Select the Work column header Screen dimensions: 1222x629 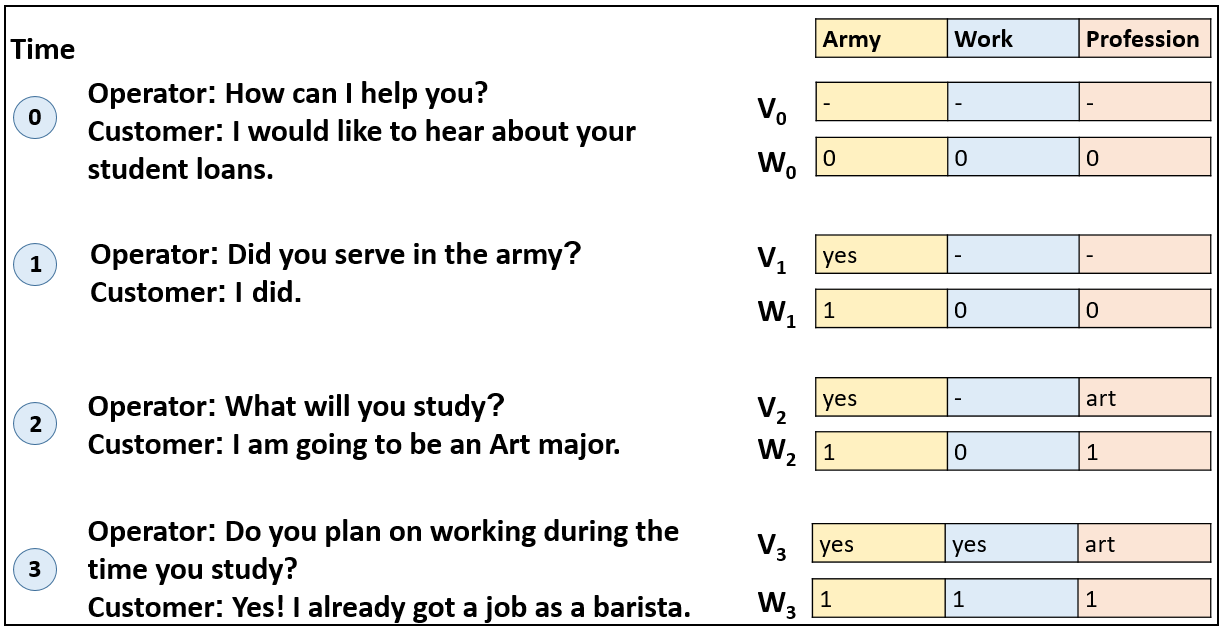[1012, 40]
